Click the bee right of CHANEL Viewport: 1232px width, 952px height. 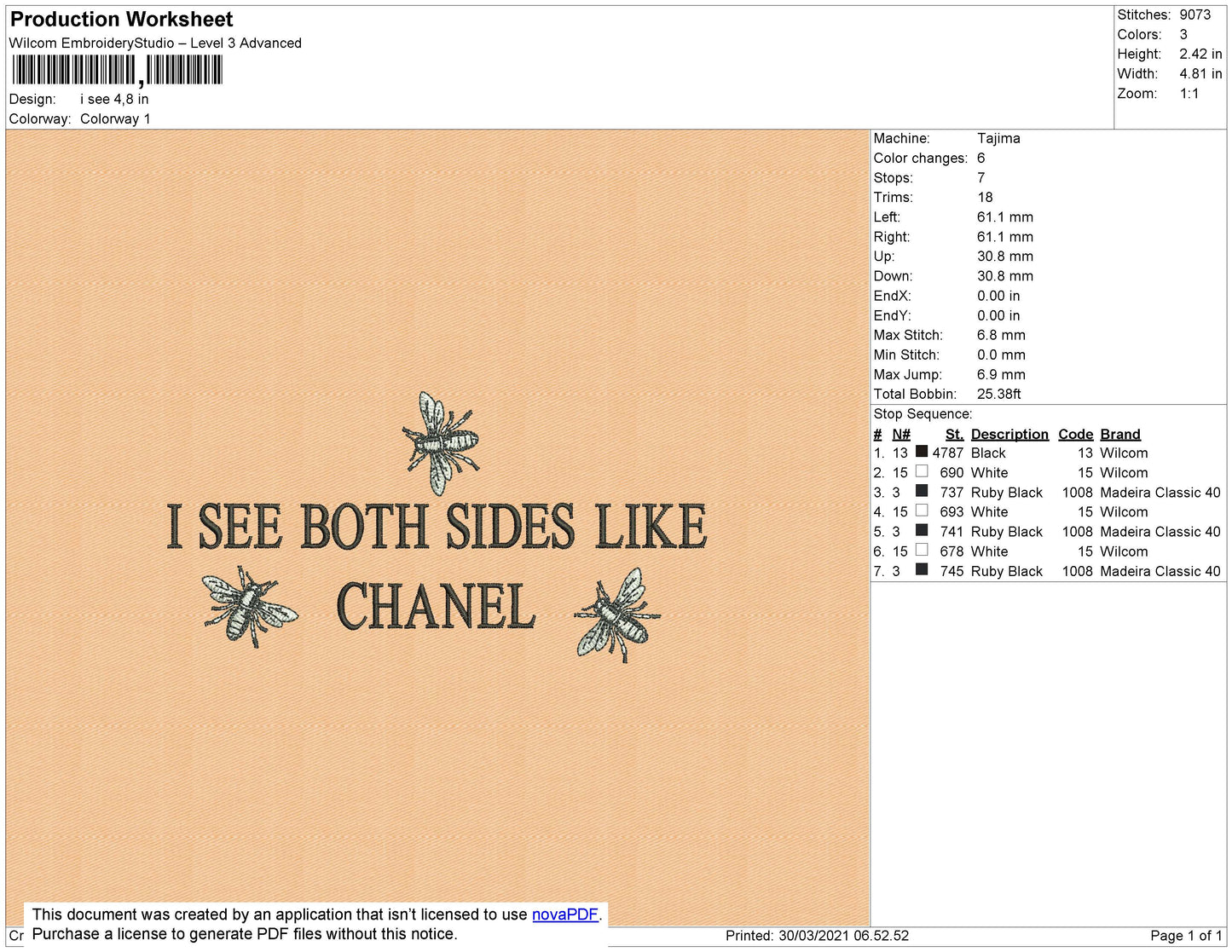coord(617,614)
